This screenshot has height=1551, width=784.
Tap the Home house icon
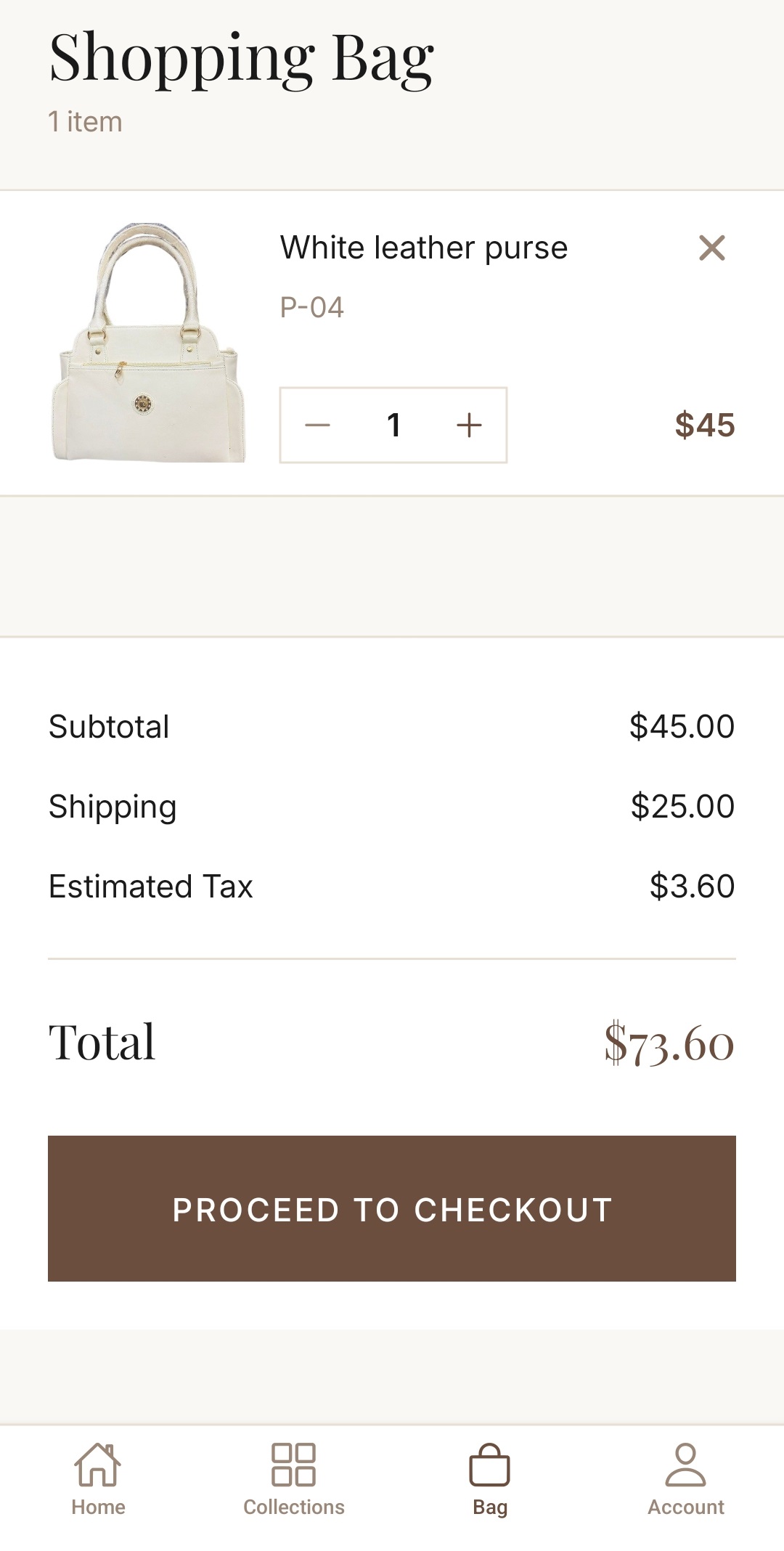(98, 1464)
